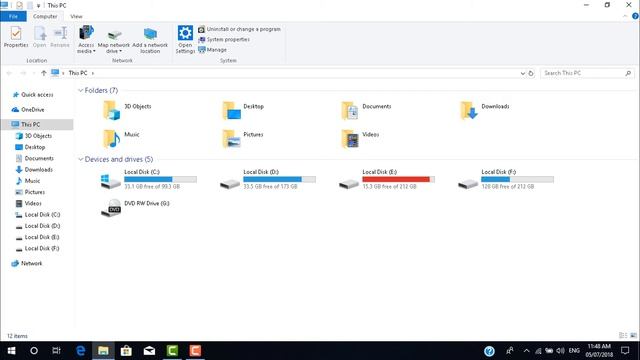The width and height of the screenshot is (640, 360).
Task: Click the address bar This PC path
Action: [78, 73]
